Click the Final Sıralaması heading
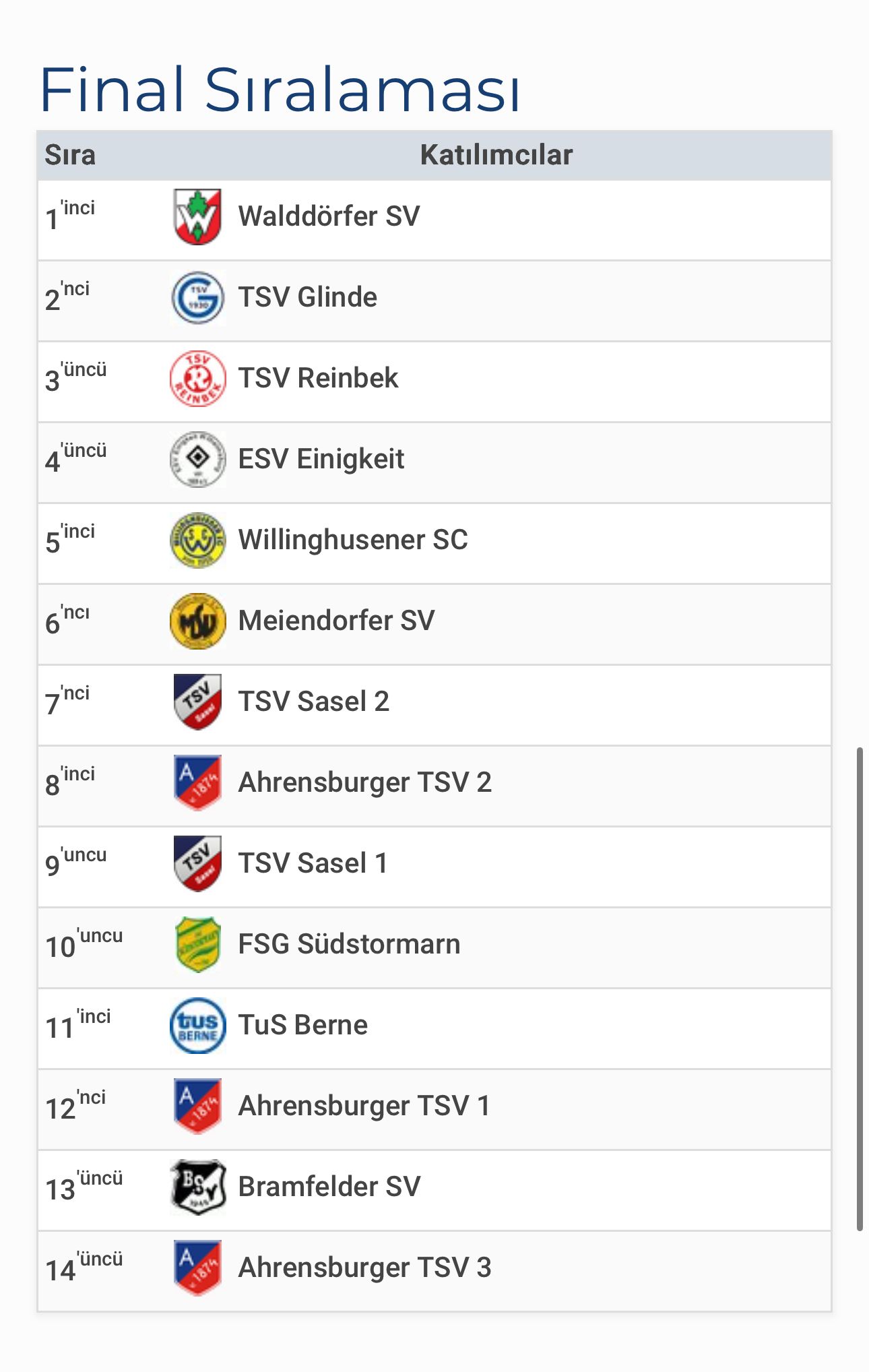This screenshot has height=1372, width=869. coord(280,90)
